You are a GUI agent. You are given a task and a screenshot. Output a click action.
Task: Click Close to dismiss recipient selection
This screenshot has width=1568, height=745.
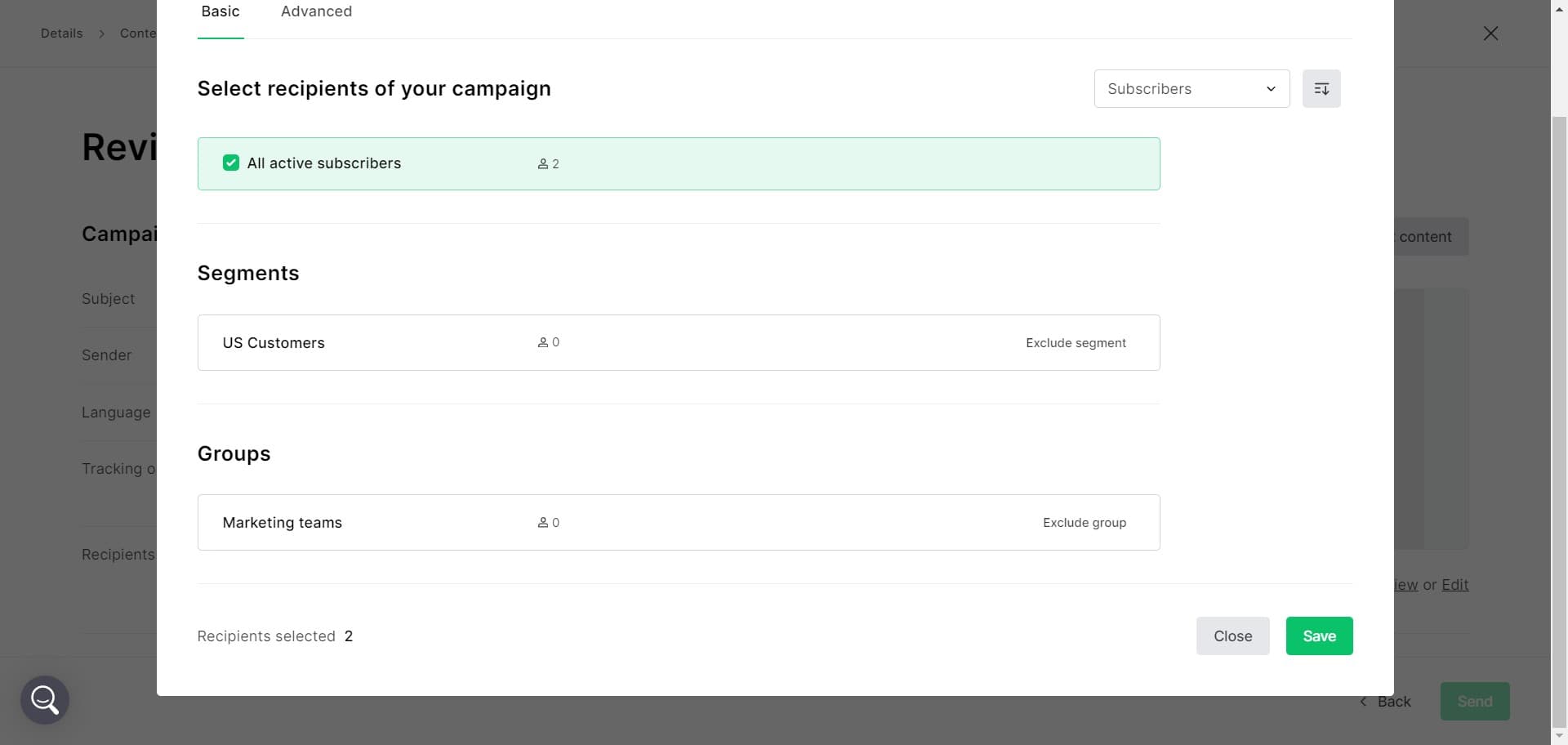click(x=1232, y=636)
